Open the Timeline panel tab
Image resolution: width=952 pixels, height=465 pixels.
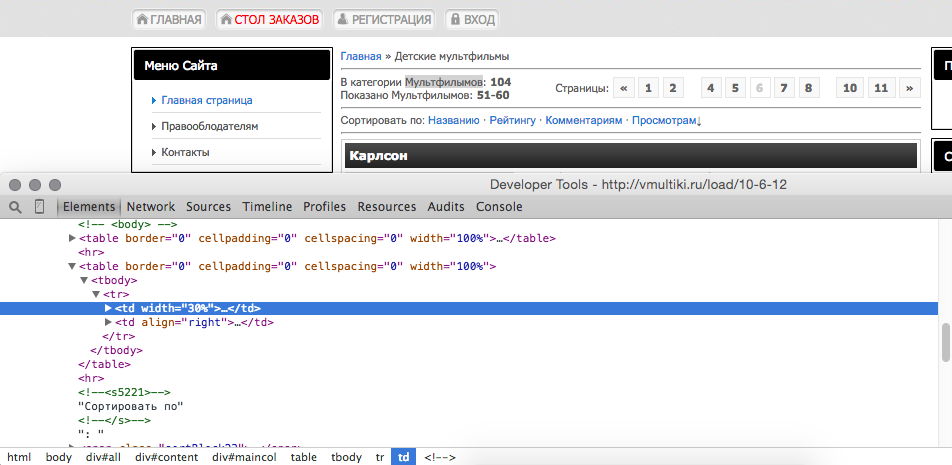coord(267,207)
